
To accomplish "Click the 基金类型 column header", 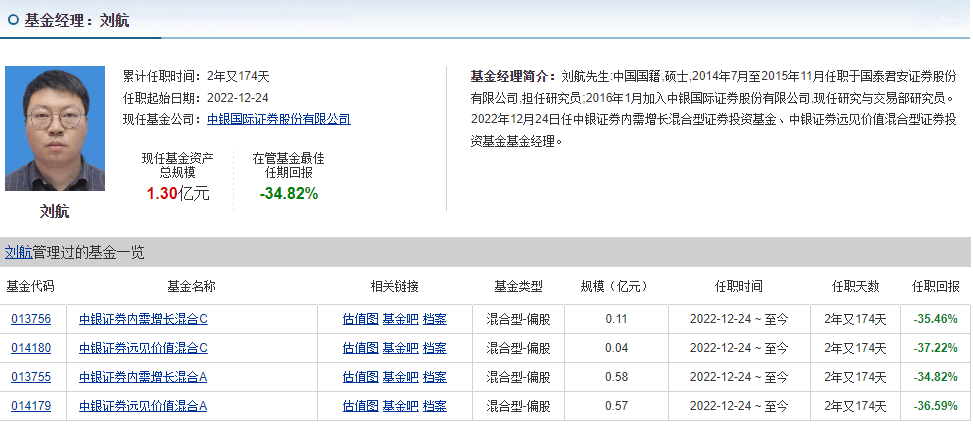I will point(518,286).
